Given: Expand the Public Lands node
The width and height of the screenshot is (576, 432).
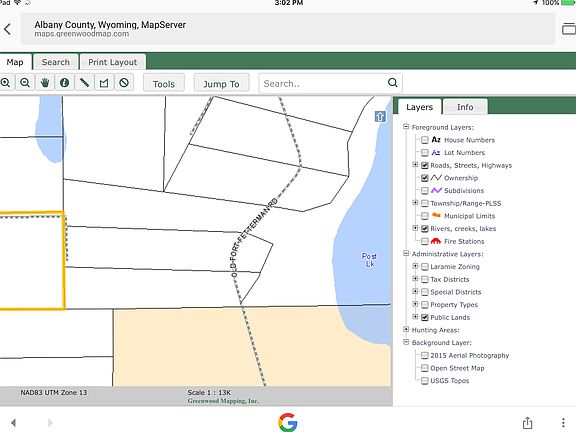Looking at the screenshot, I should [415, 317].
